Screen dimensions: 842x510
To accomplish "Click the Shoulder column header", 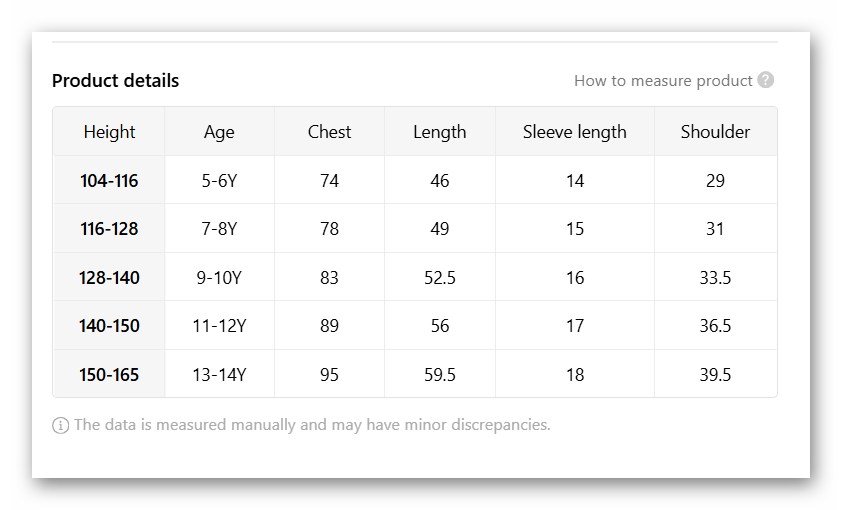I will point(715,132).
